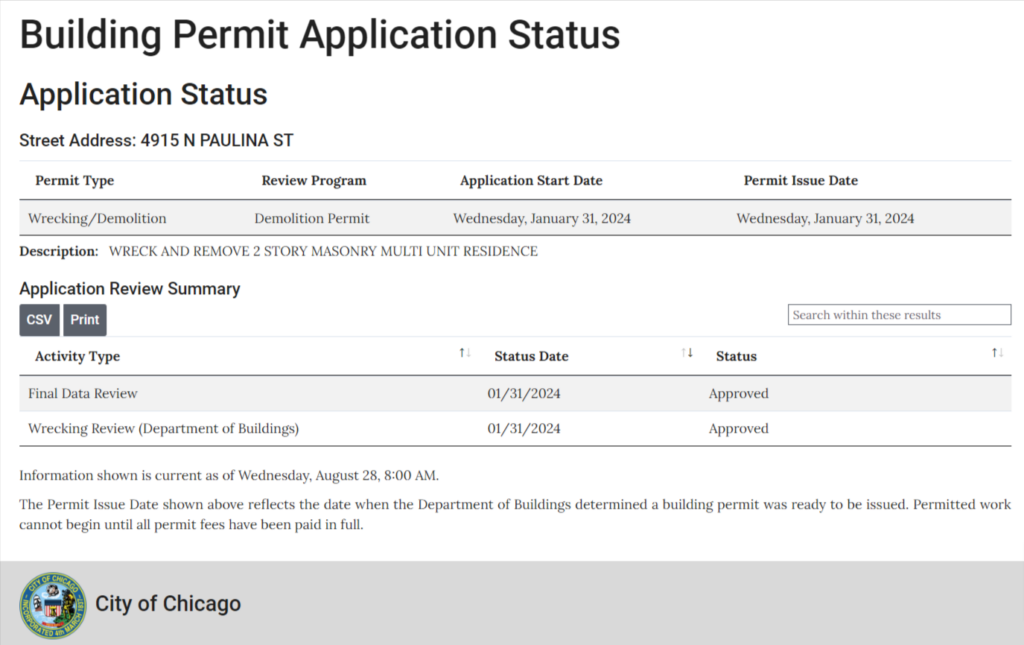Select the Wrecking Review (Department of Buildings) row
This screenshot has height=645, width=1024.
click(163, 429)
